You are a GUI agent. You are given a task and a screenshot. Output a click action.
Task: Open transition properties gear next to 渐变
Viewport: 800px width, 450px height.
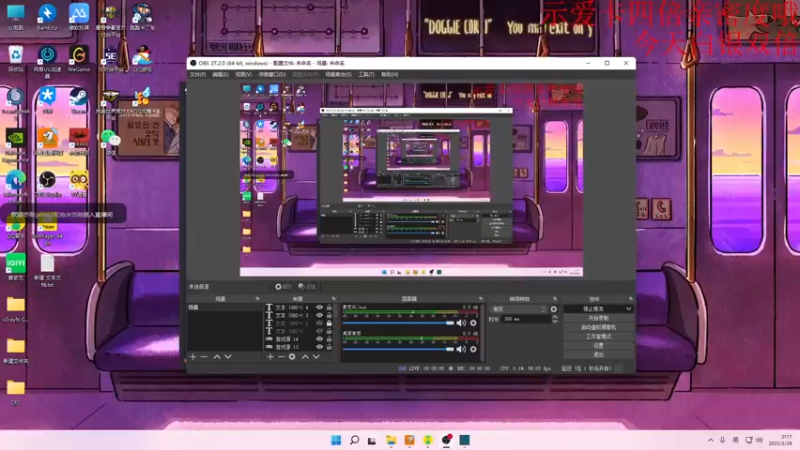pos(554,309)
